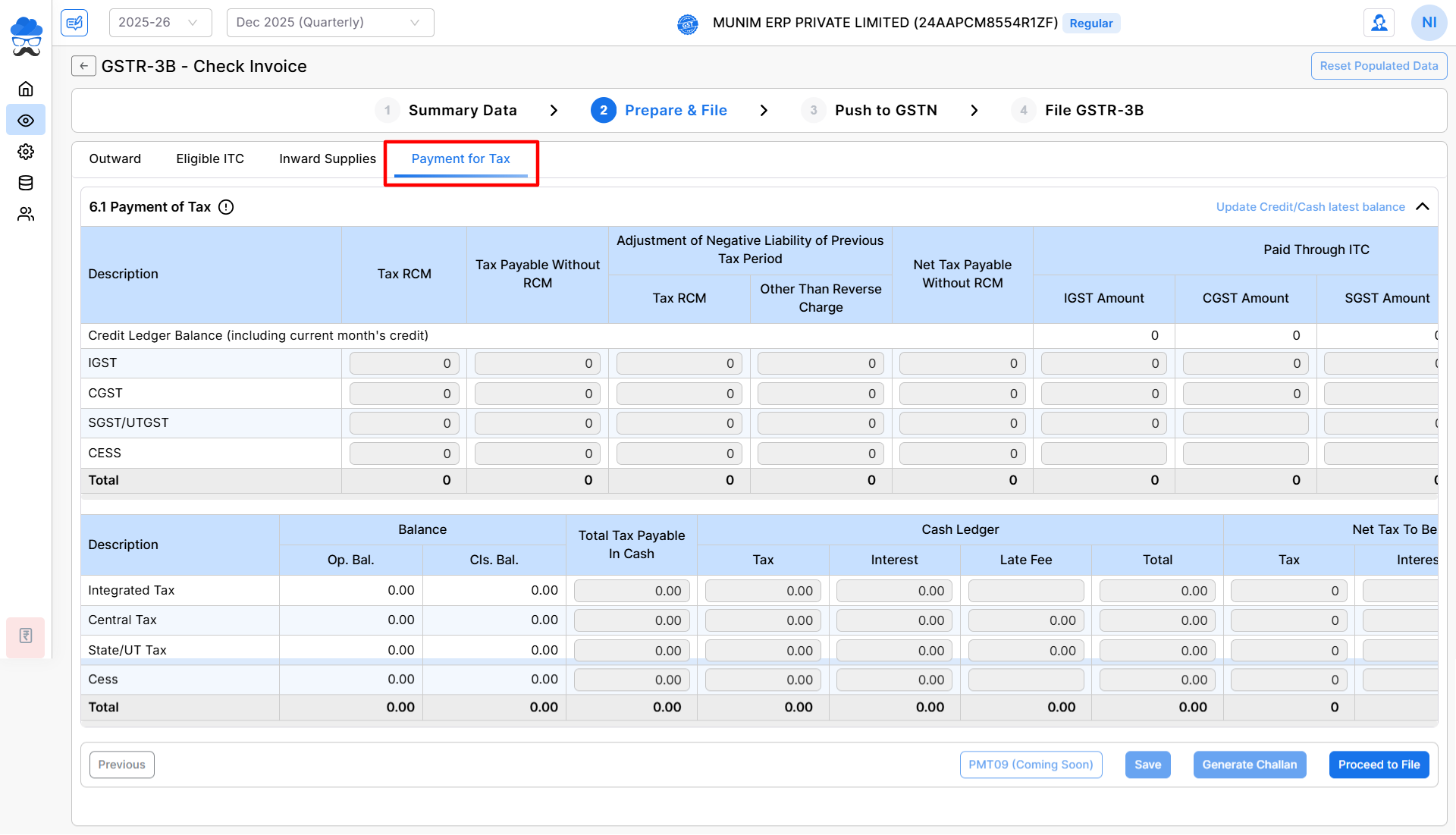Image resolution: width=1456 pixels, height=835 pixels.
Task: Click the database icon in sidebar
Action: point(26,183)
